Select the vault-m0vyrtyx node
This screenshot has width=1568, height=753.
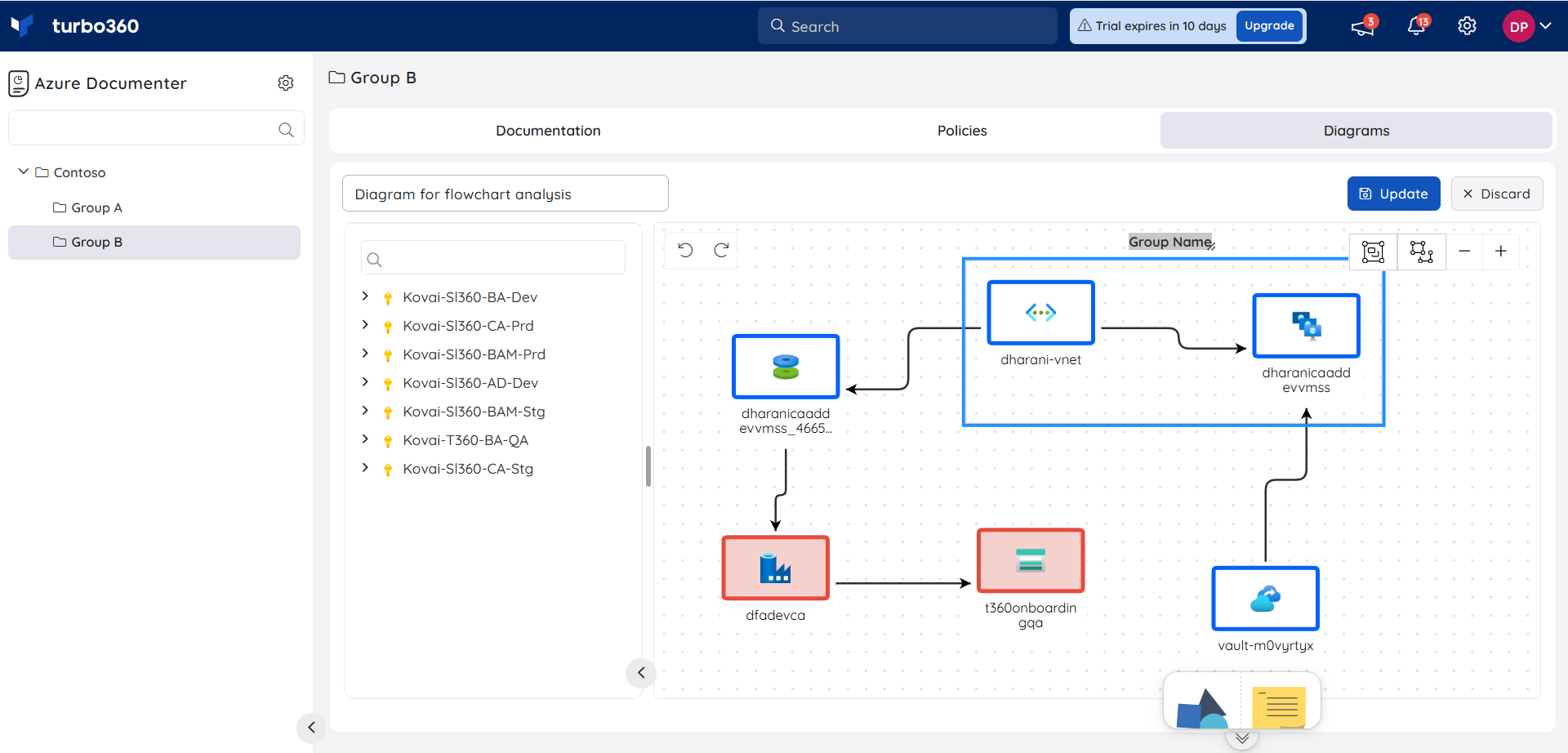pyautogui.click(x=1265, y=599)
